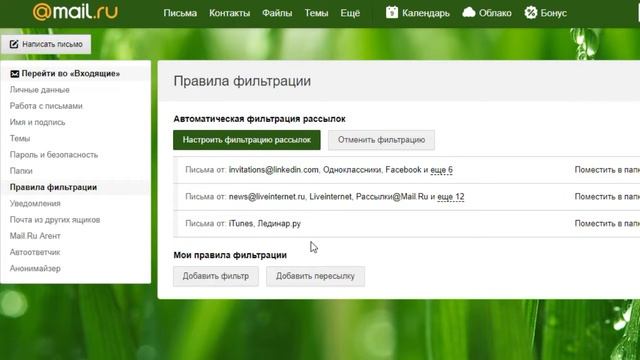
Task: Click the invitations@linkedin.com filter row text
Action: tap(319, 170)
